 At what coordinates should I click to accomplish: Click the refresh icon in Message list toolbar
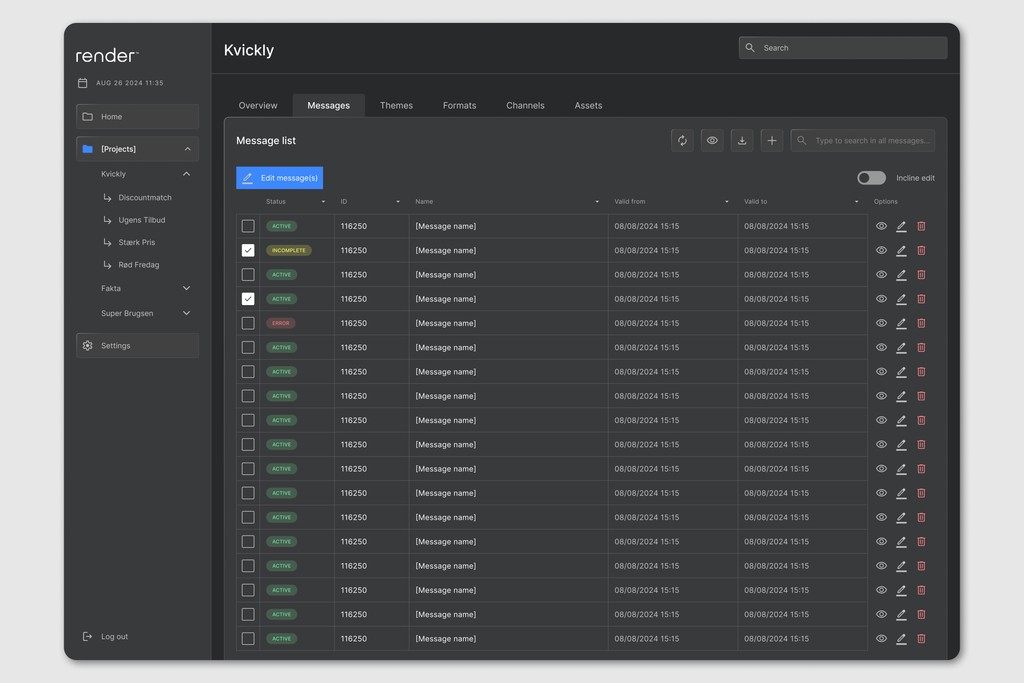(x=682, y=140)
